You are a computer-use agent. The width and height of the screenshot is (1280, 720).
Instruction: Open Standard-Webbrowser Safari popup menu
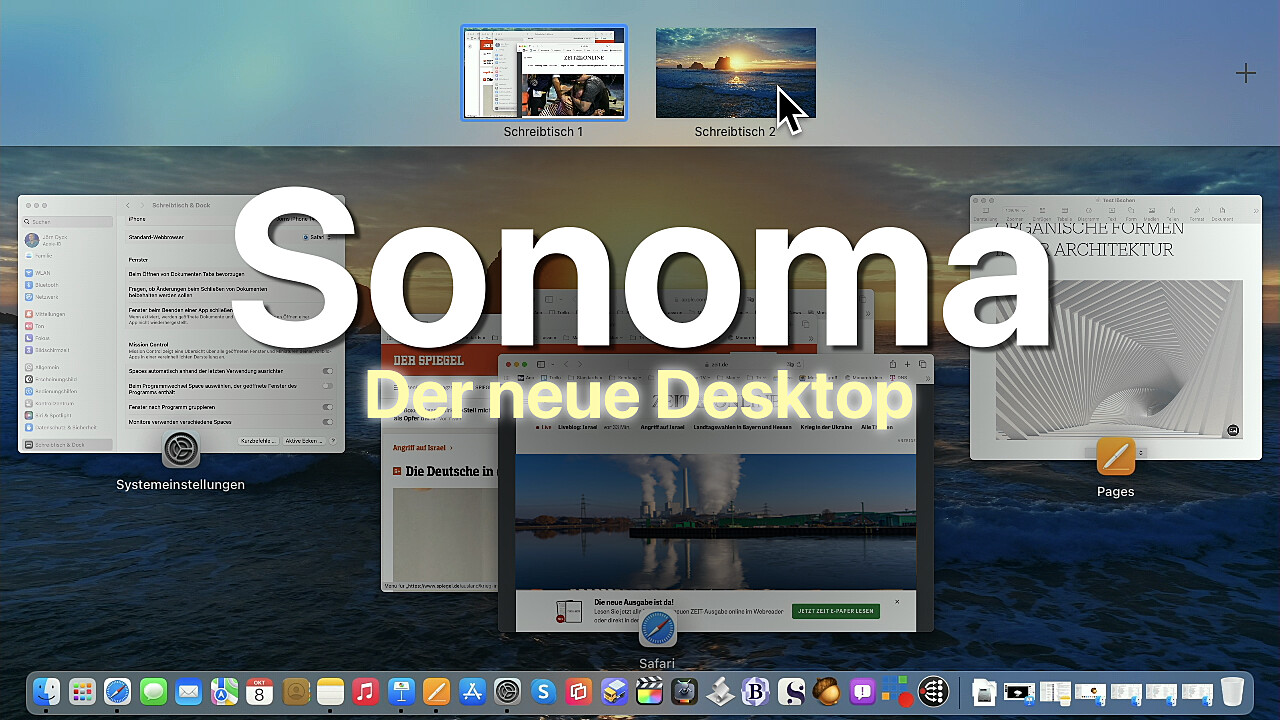pyautogui.click(x=318, y=237)
